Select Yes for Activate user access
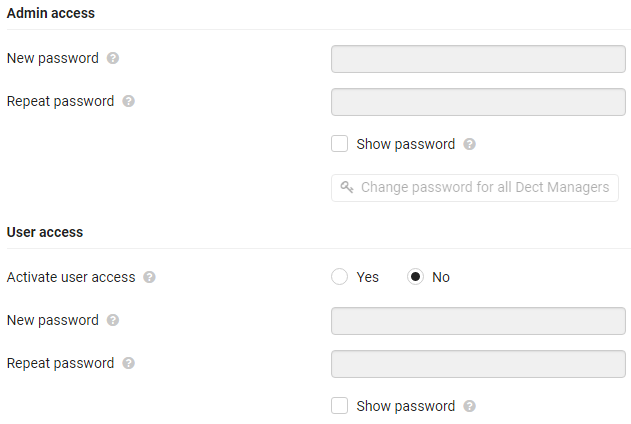 [340, 277]
